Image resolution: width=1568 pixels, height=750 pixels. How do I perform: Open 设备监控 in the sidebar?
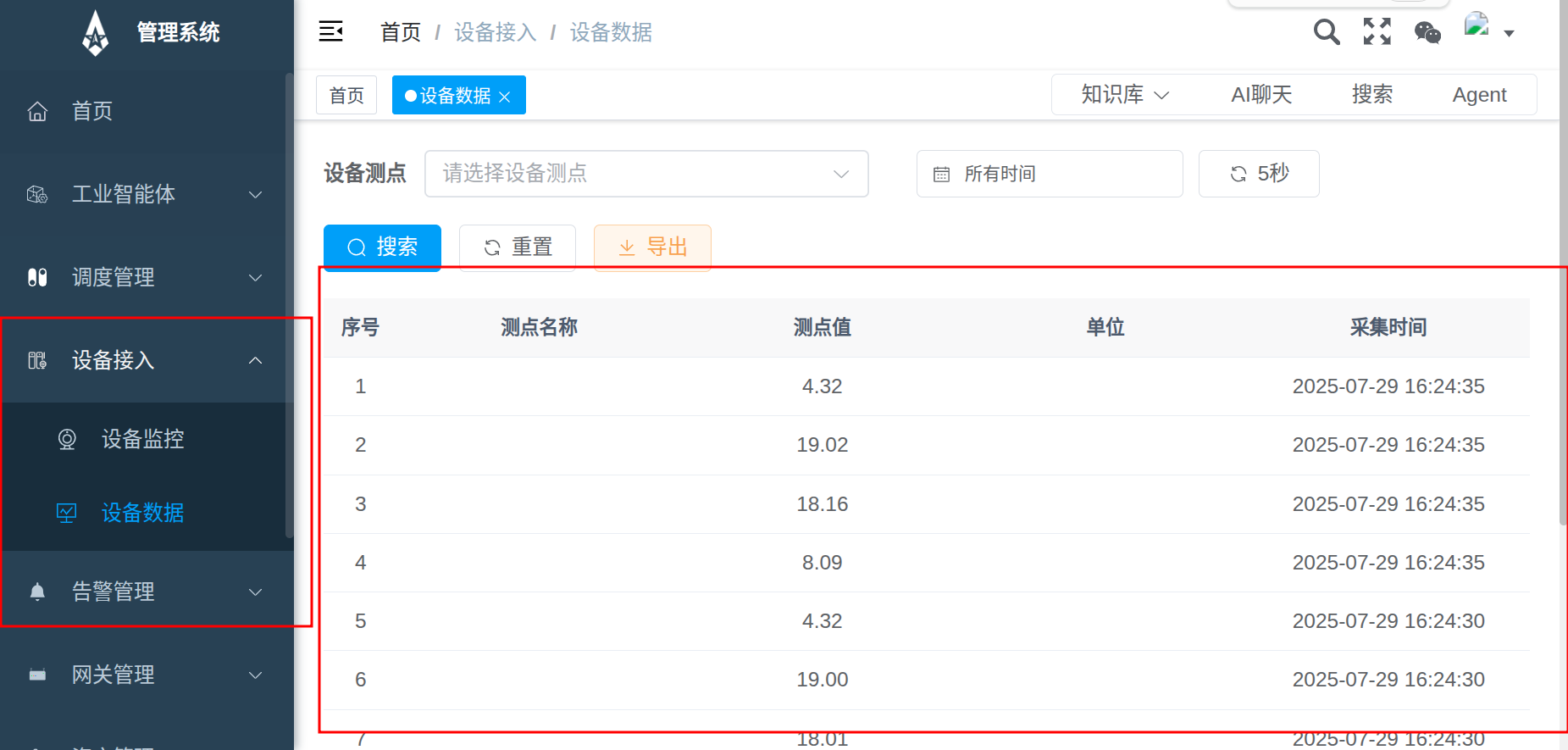[x=142, y=439]
